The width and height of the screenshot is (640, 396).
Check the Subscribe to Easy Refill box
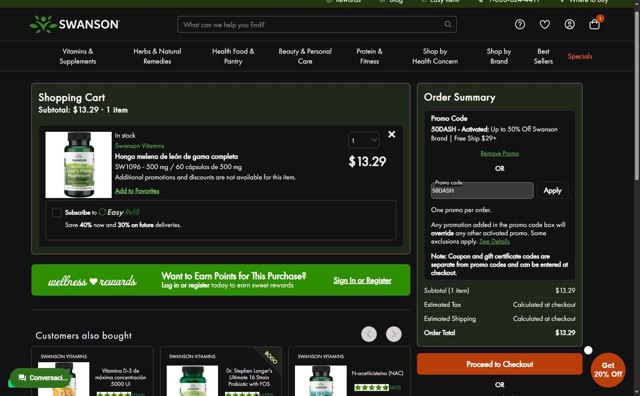click(x=57, y=212)
